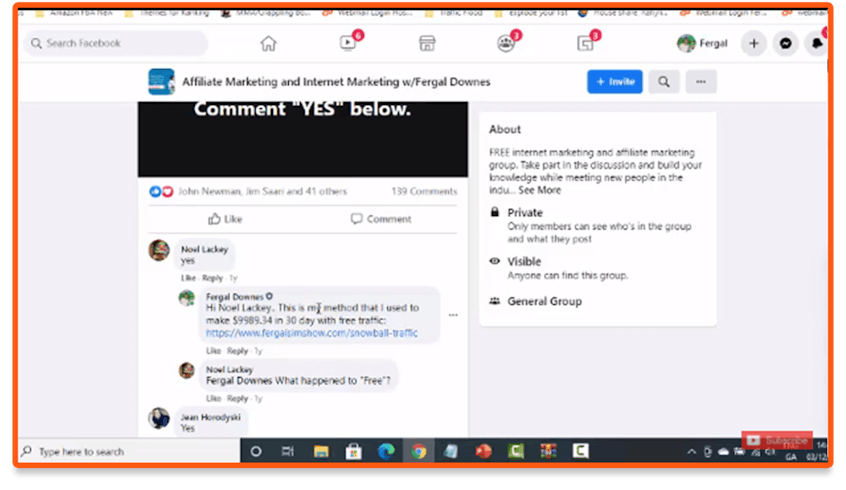Open Fergal Downes' avatar in the reply
The width and height of the screenshot is (846, 490).
(187, 298)
